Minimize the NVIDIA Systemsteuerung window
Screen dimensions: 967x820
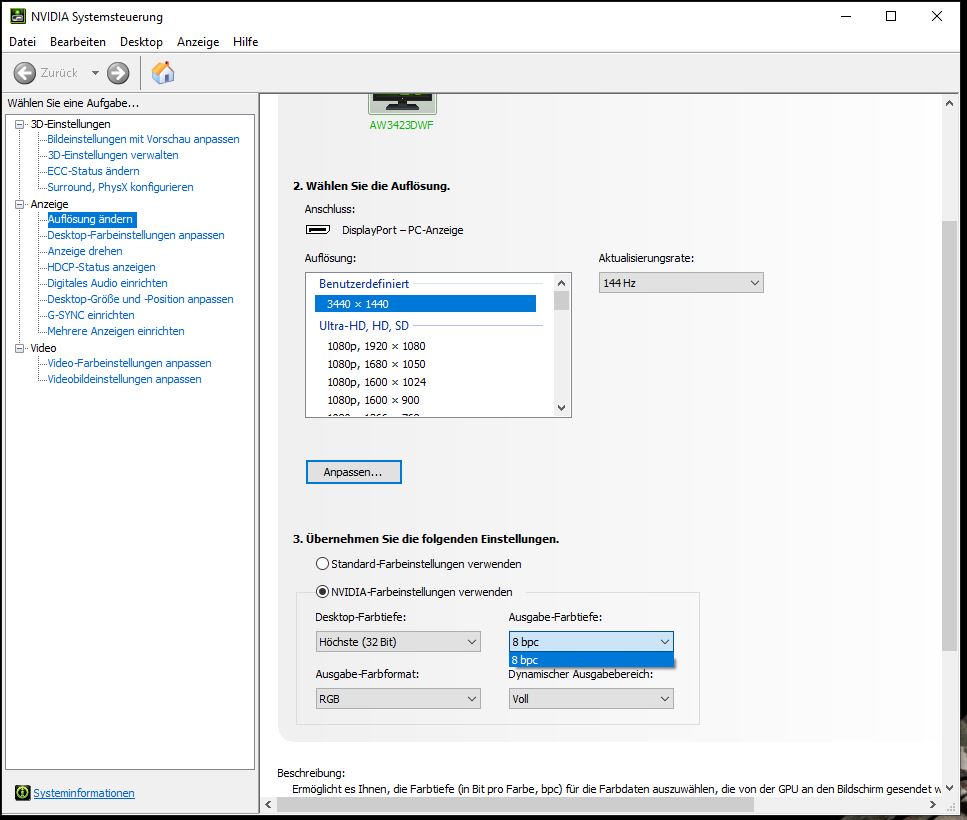846,17
